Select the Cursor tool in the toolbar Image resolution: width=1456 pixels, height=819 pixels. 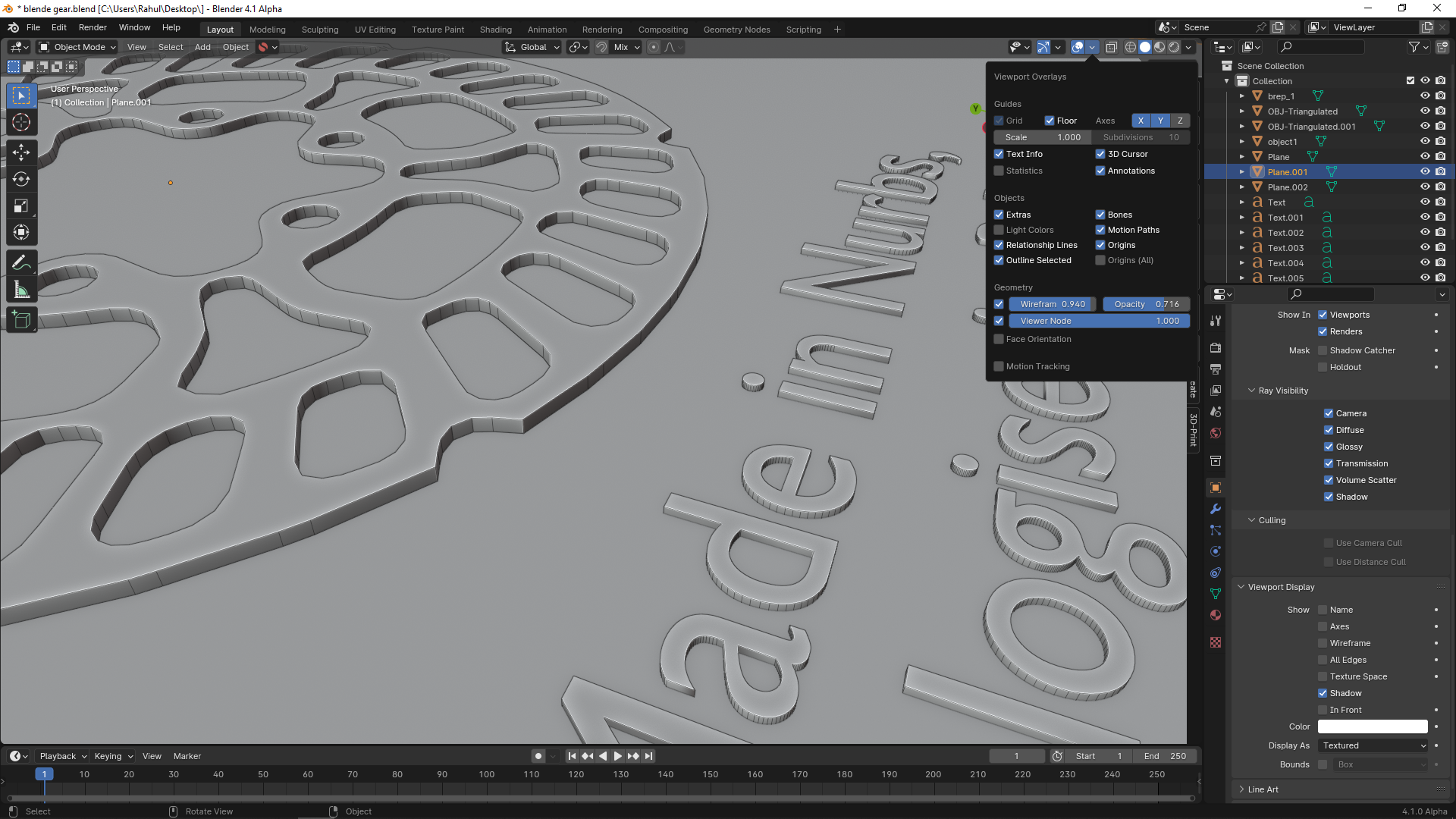[21, 122]
